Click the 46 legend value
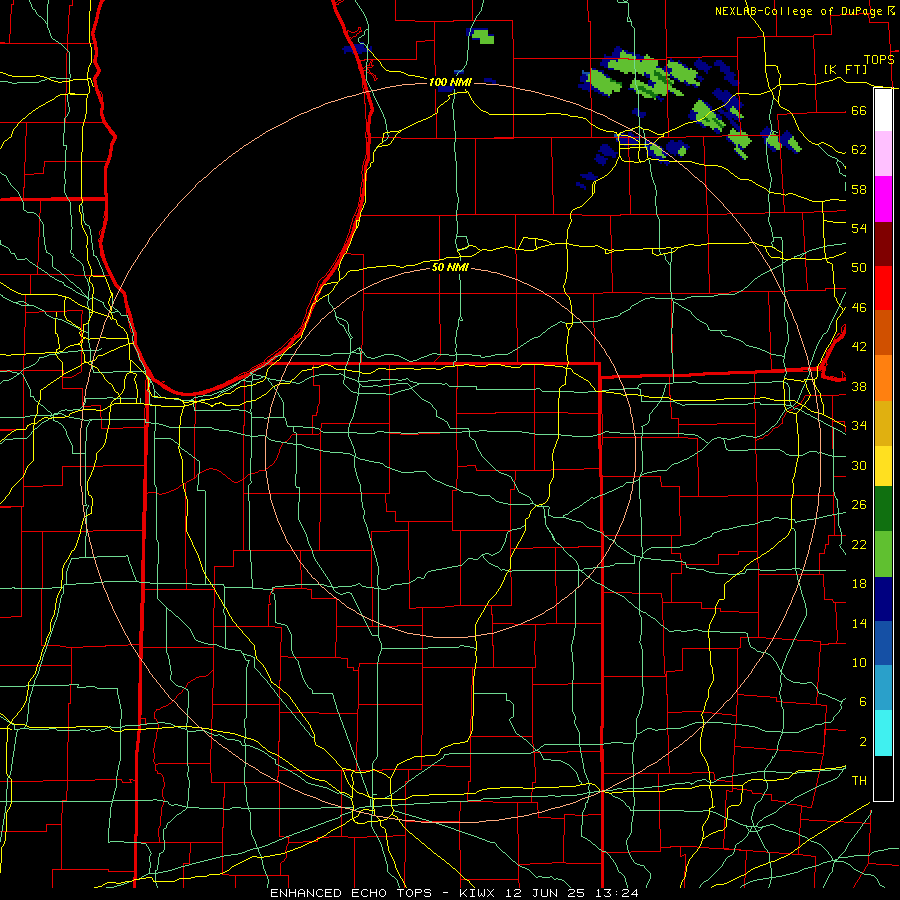 pyautogui.click(x=859, y=308)
